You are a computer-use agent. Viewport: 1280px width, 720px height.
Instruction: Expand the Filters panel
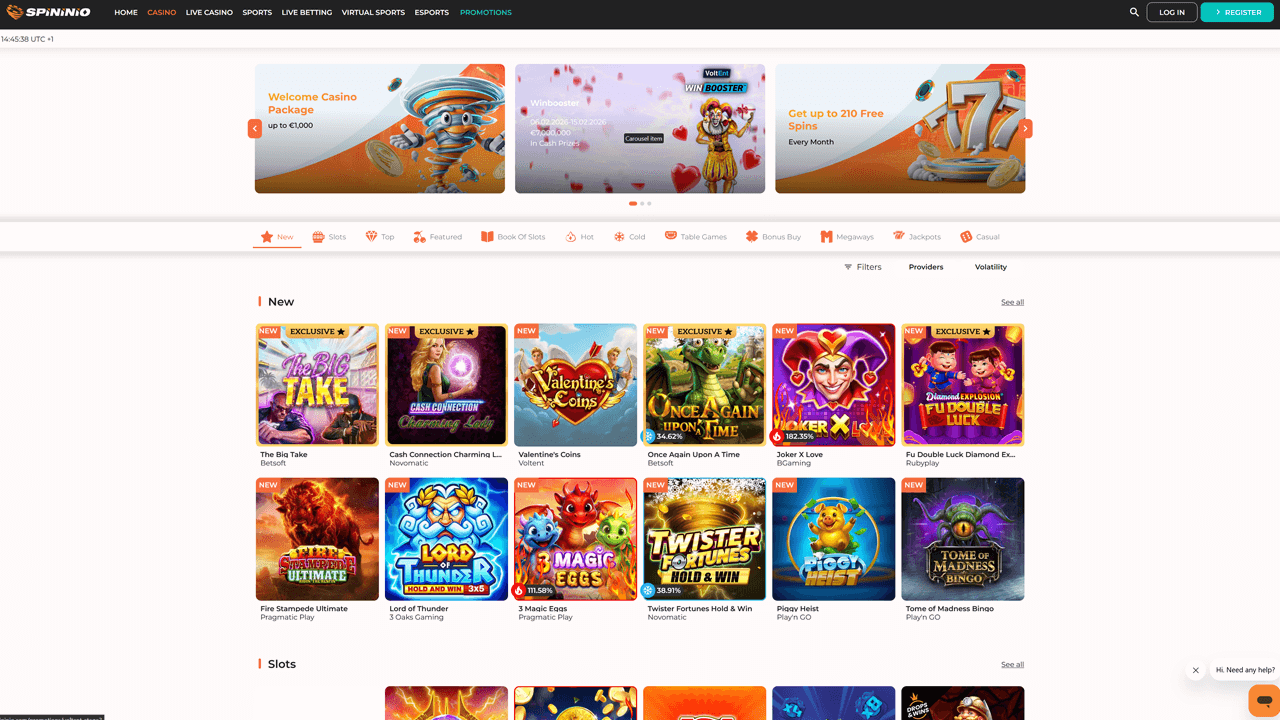pyautogui.click(x=862, y=267)
